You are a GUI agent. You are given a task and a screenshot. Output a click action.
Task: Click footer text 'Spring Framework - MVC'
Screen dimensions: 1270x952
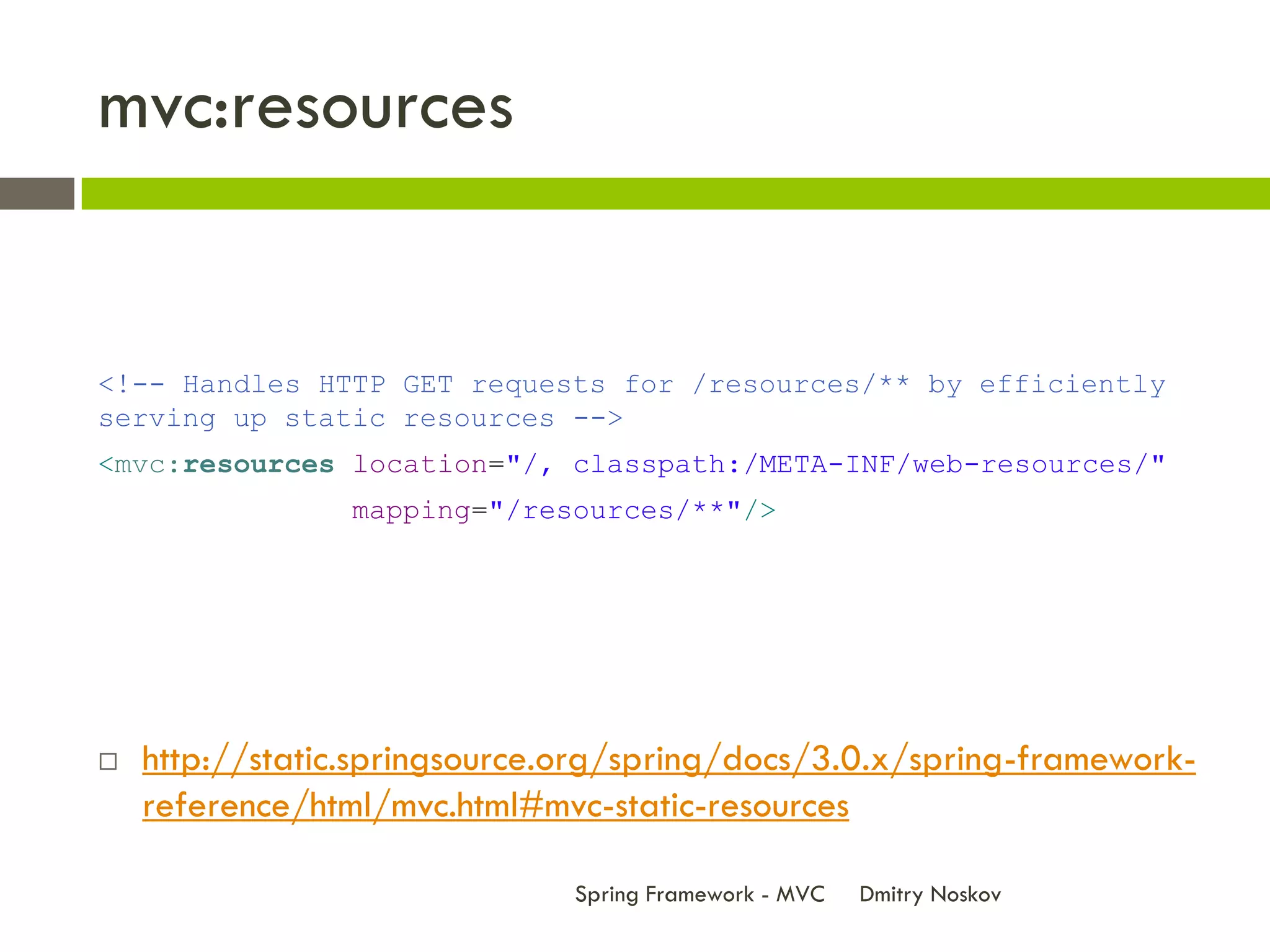pos(699,894)
